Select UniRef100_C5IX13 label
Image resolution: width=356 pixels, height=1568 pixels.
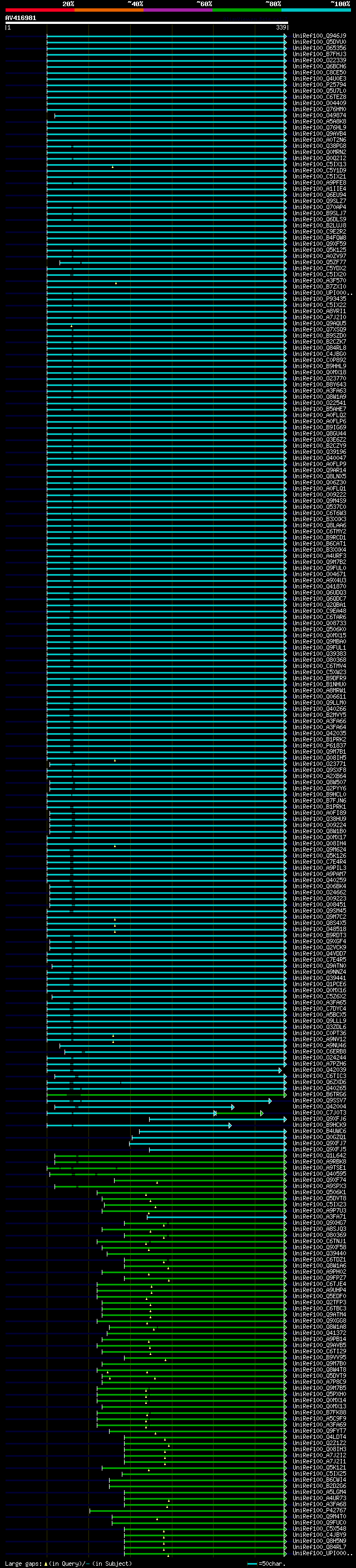coord(319,164)
